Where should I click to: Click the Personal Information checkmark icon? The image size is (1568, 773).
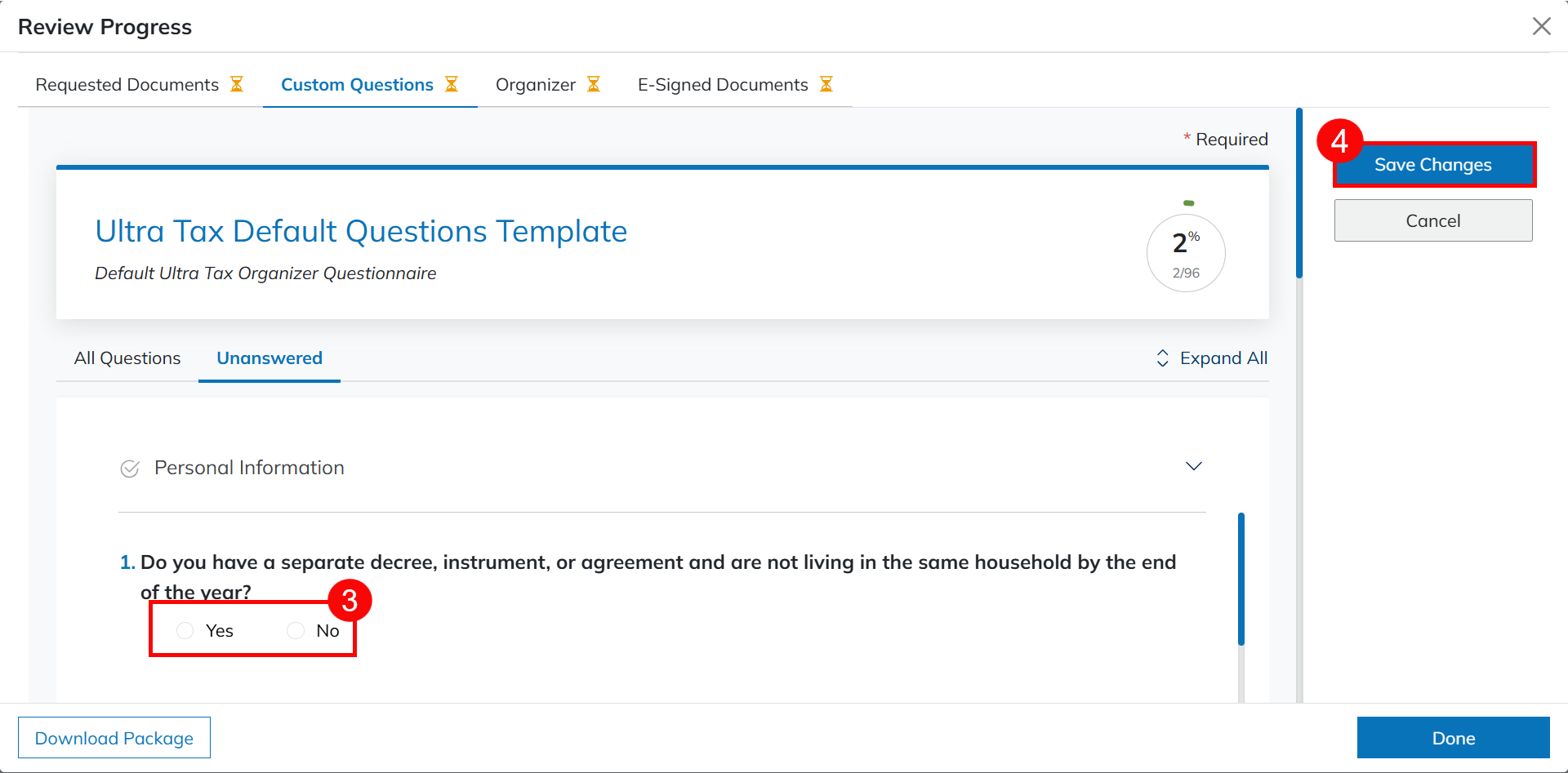coord(130,469)
